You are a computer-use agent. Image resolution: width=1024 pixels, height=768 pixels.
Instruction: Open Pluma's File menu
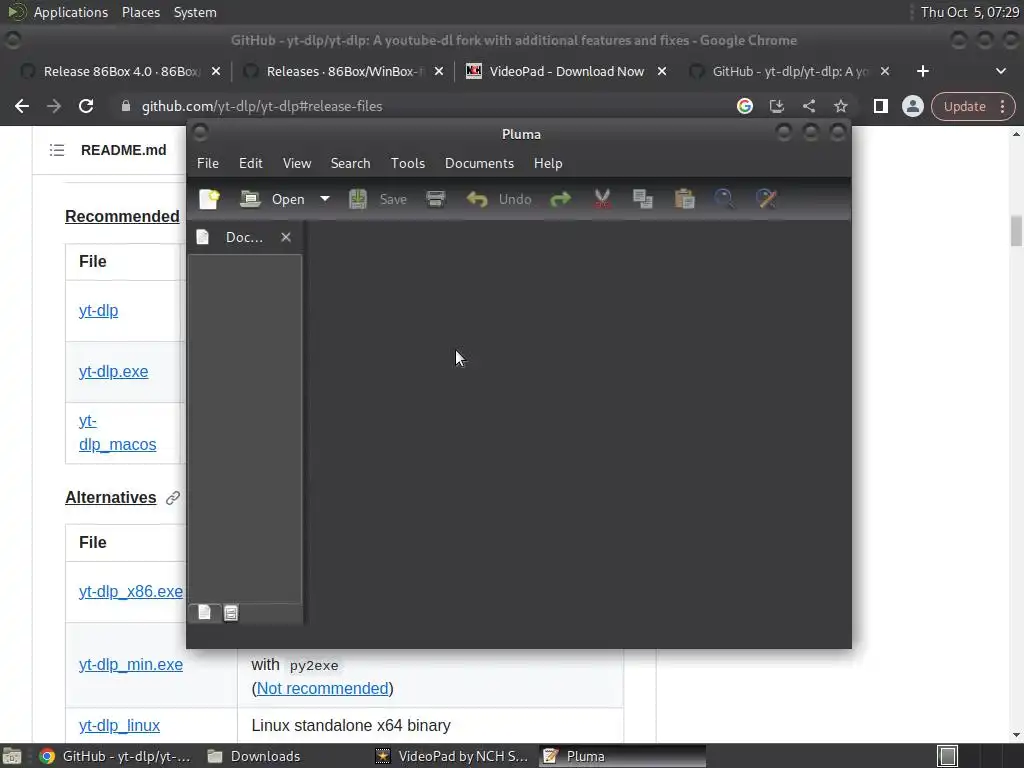click(208, 163)
